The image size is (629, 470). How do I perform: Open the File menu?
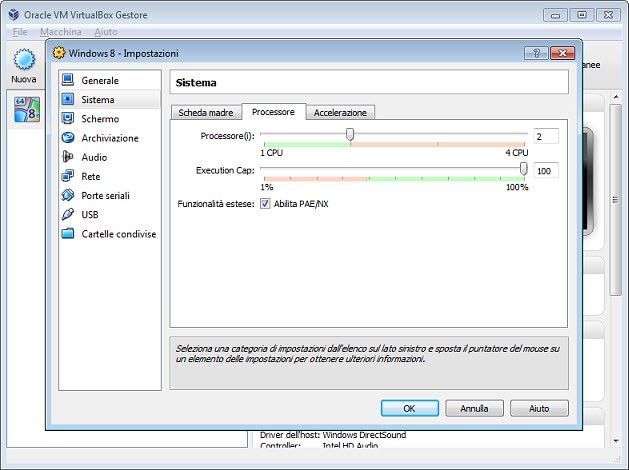pos(20,32)
